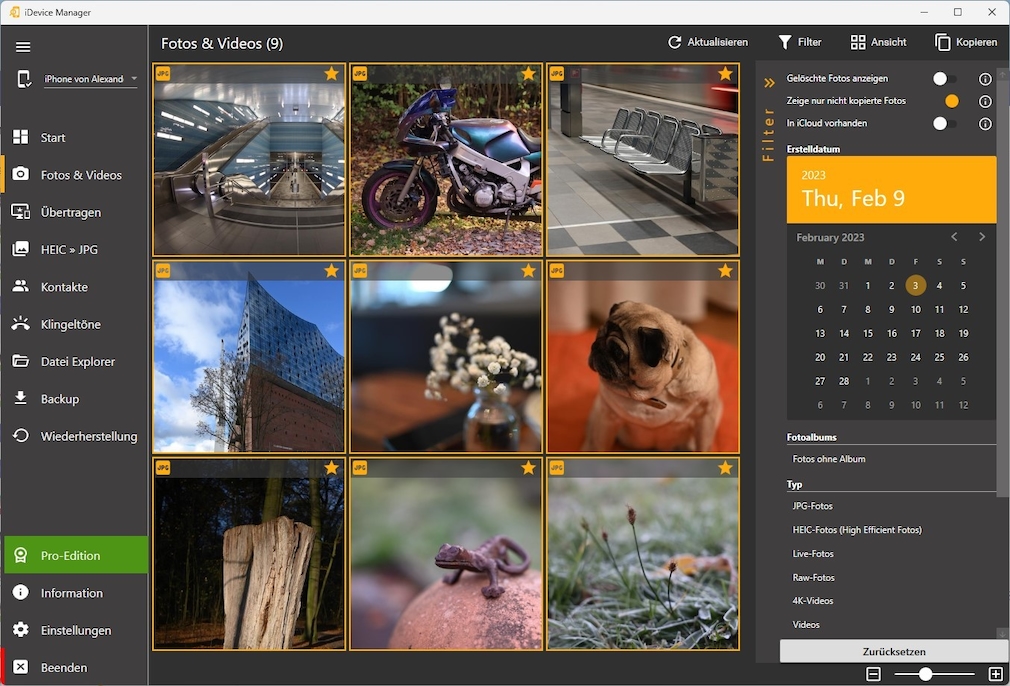The height and width of the screenshot is (686, 1010).
Task: Toggle the star on the tree stump photo
Action: coord(332,468)
